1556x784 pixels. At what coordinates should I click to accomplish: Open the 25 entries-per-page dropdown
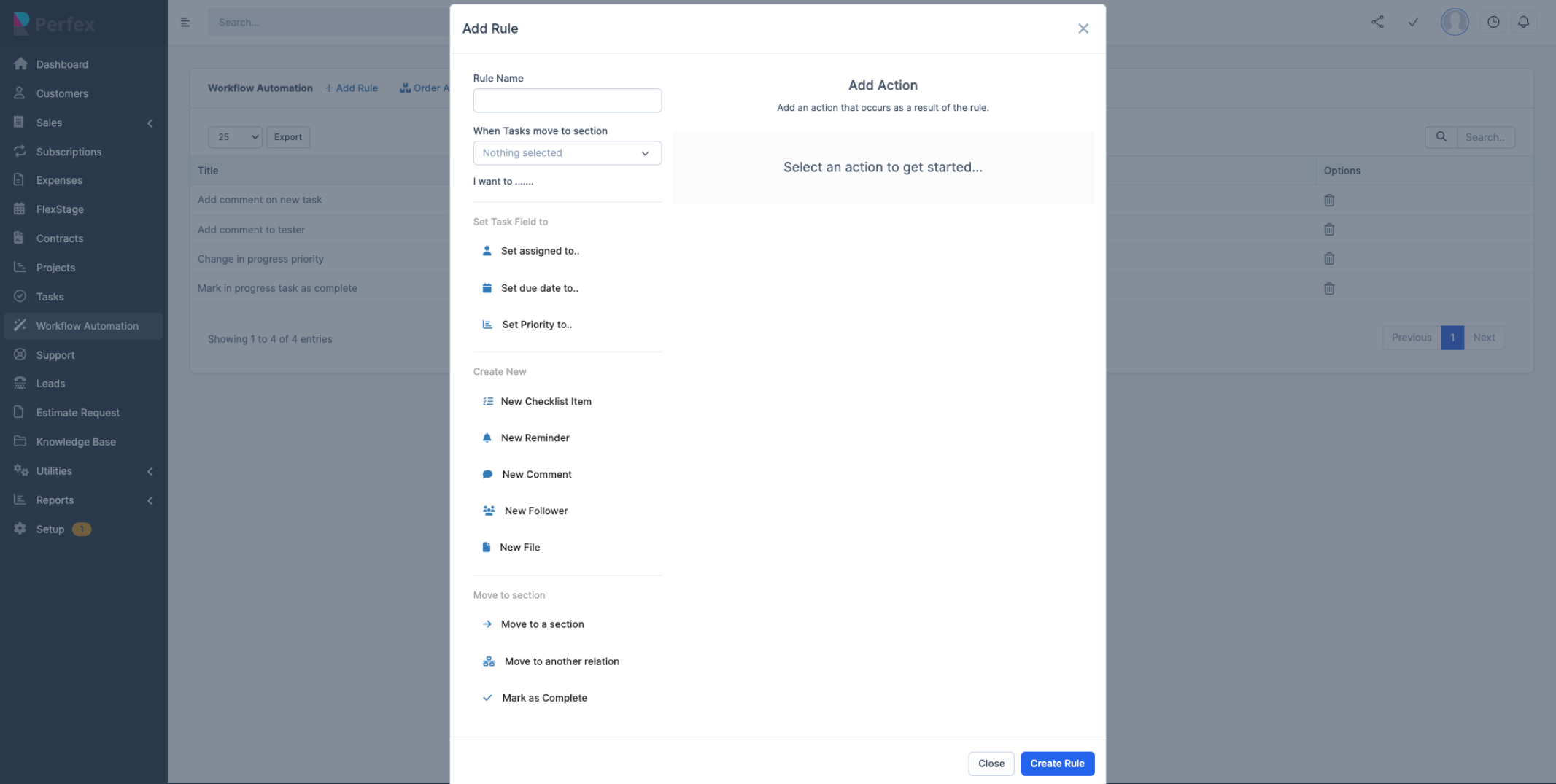coord(235,137)
